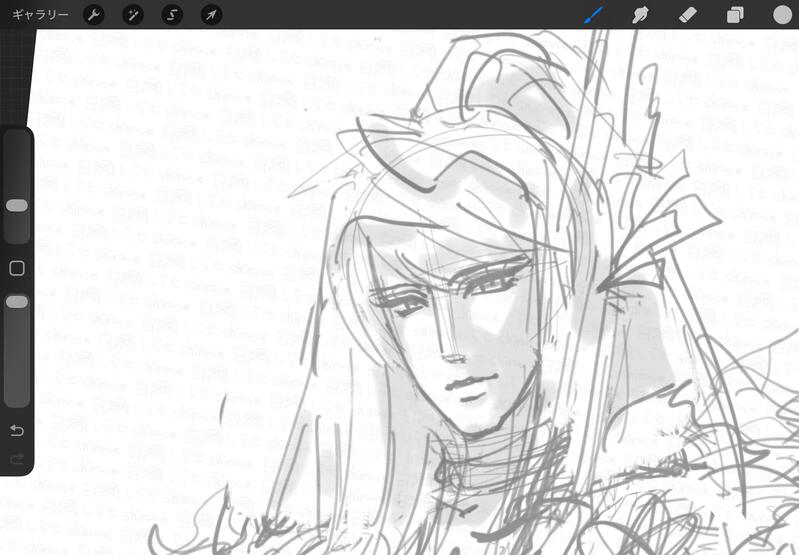Open the Actions wrench menu
Image resolution: width=799 pixels, height=555 pixels.
(x=94, y=15)
